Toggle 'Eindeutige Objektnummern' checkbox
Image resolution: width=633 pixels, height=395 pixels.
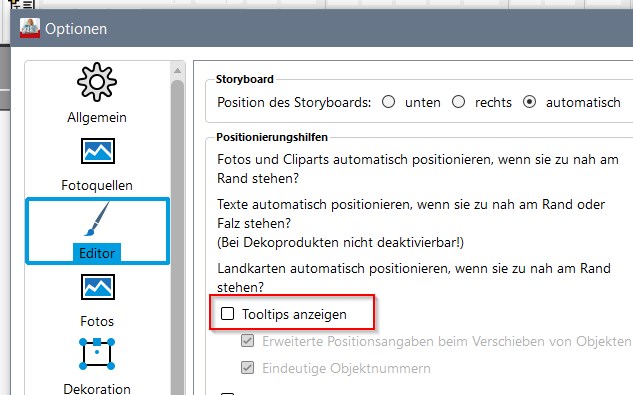point(247,368)
